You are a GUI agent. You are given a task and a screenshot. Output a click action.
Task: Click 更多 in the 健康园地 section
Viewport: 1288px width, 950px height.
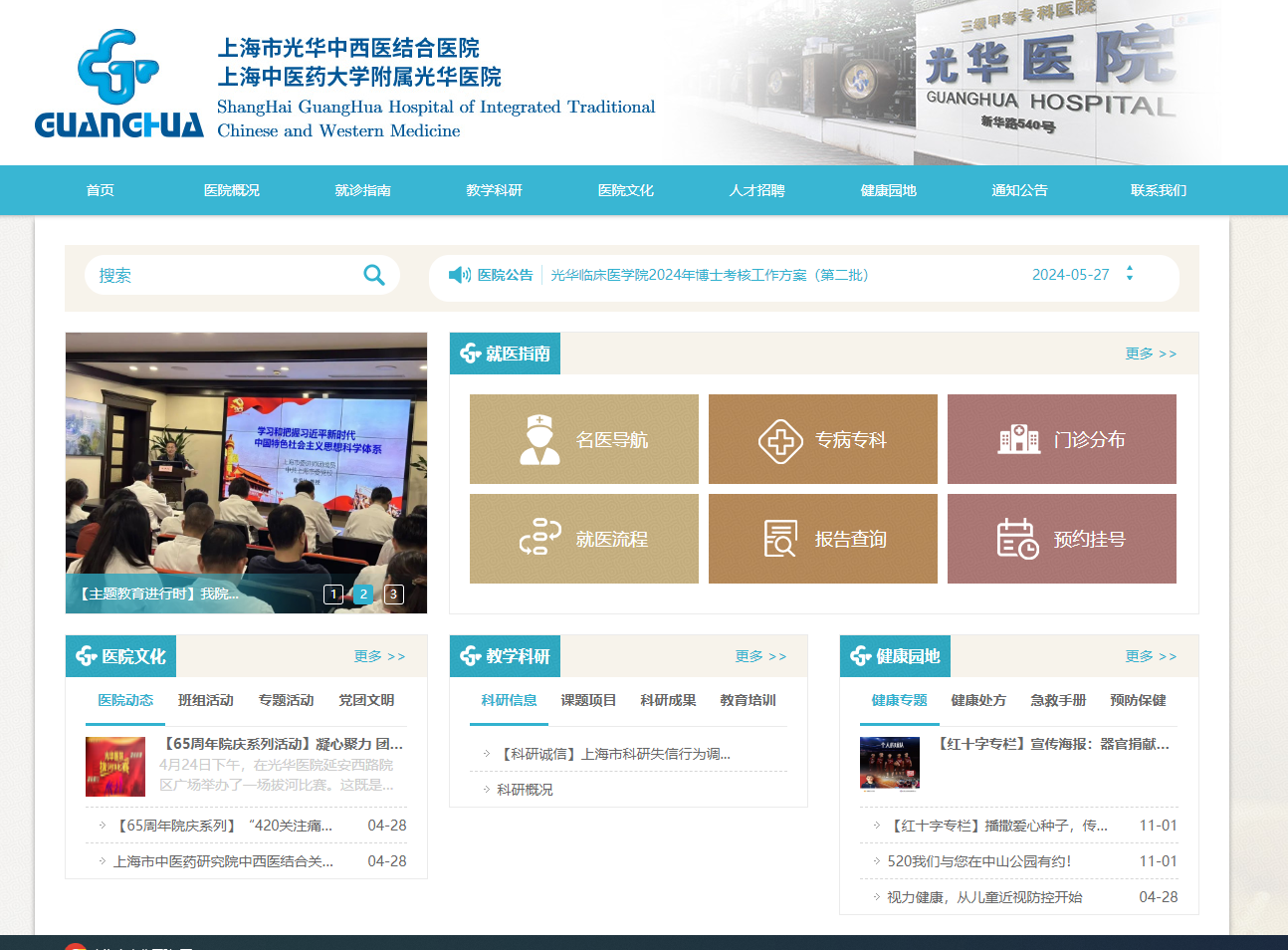tap(1151, 656)
